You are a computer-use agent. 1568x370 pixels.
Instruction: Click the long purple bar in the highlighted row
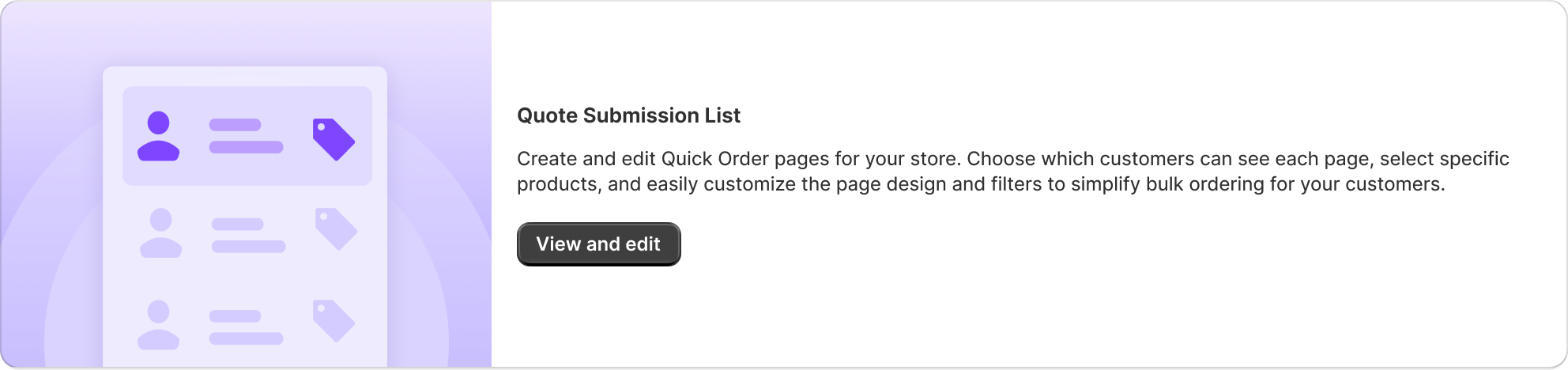[246, 147]
